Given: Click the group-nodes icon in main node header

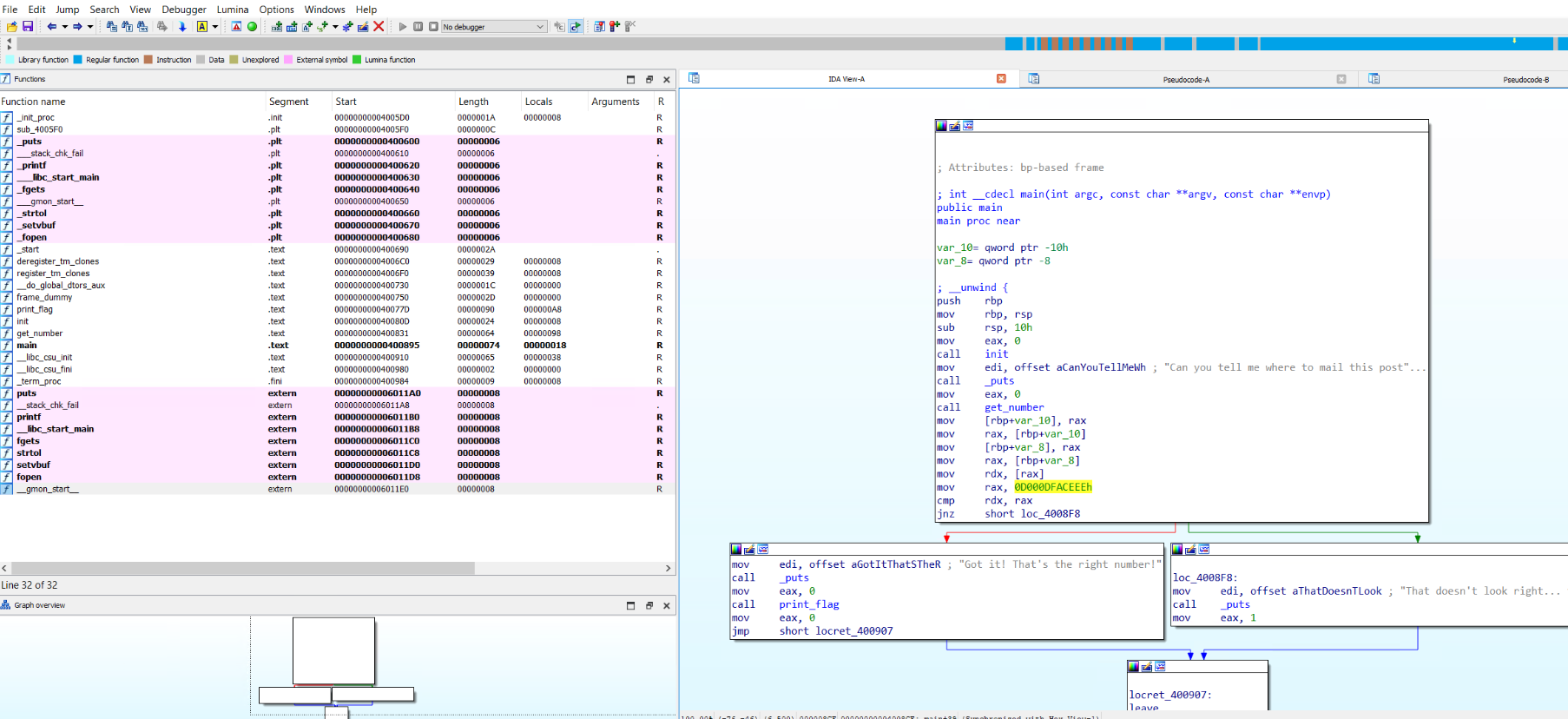Looking at the screenshot, I should (968, 126).
